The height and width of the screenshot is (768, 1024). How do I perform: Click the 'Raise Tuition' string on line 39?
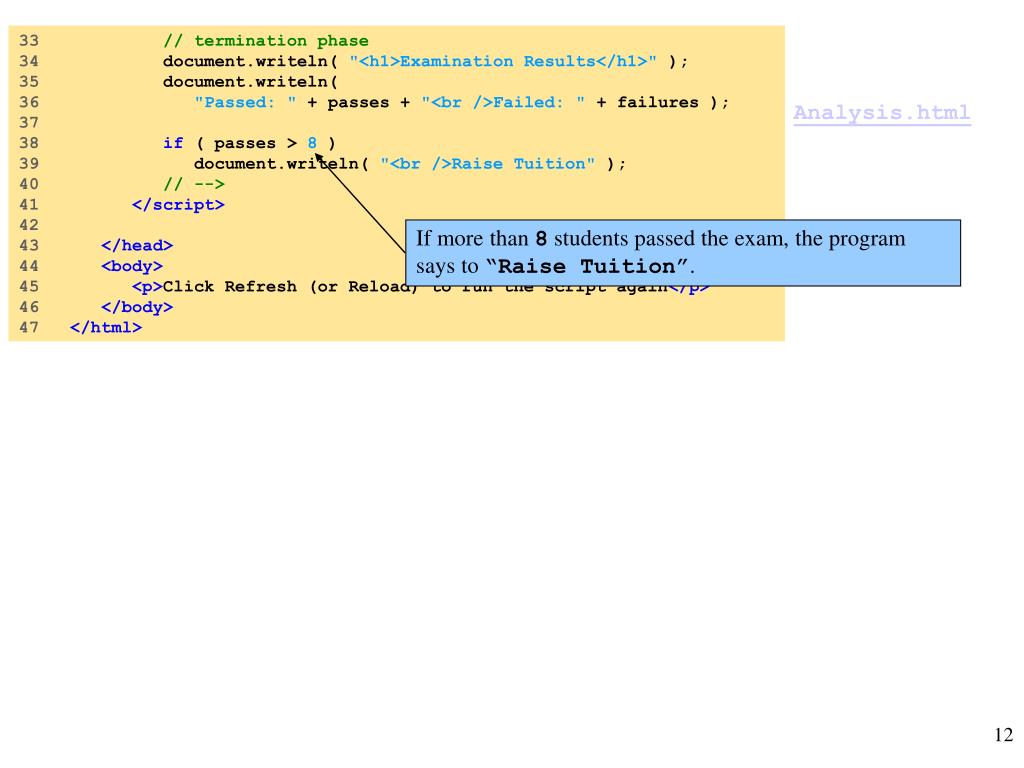pos(487,164)
